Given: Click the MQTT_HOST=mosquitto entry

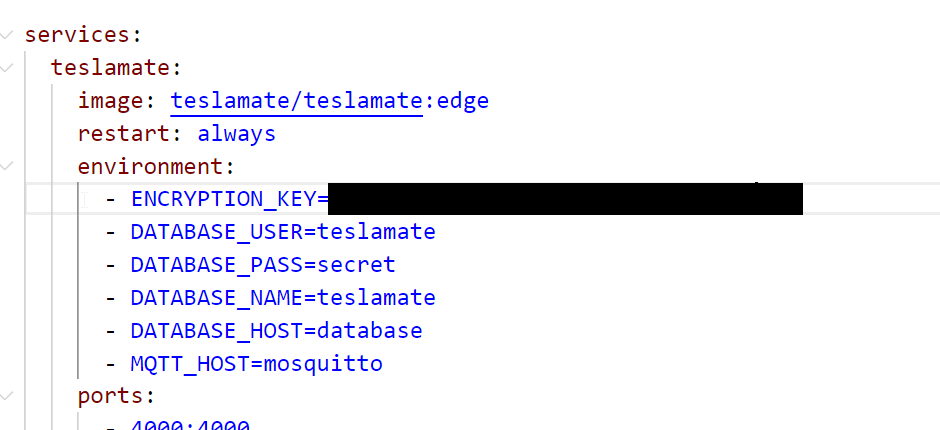Looking at the screenshot, I should pyautogui.click(x=256, y=363).
